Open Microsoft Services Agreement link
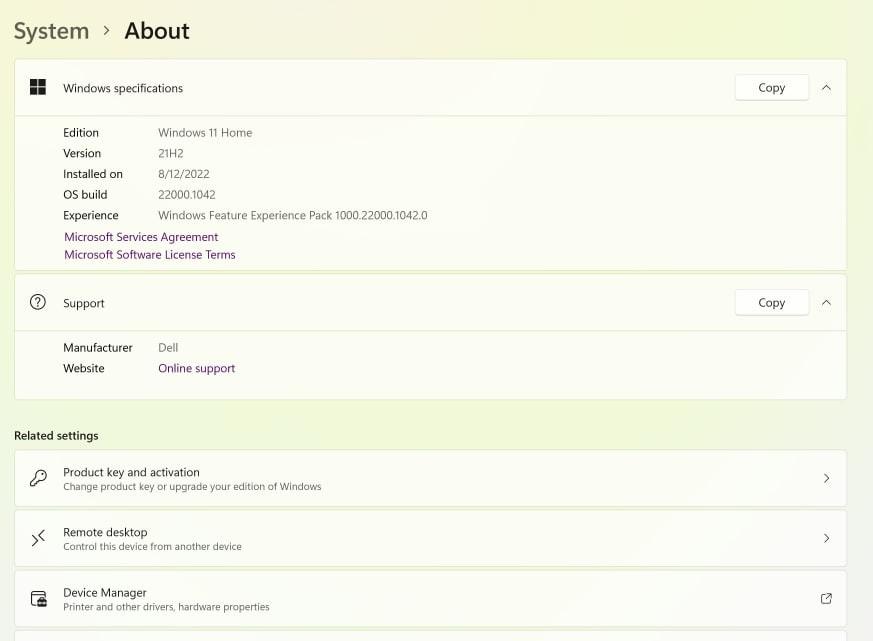The width and height of the screenshot is (873, 641). tap(141, 237)
